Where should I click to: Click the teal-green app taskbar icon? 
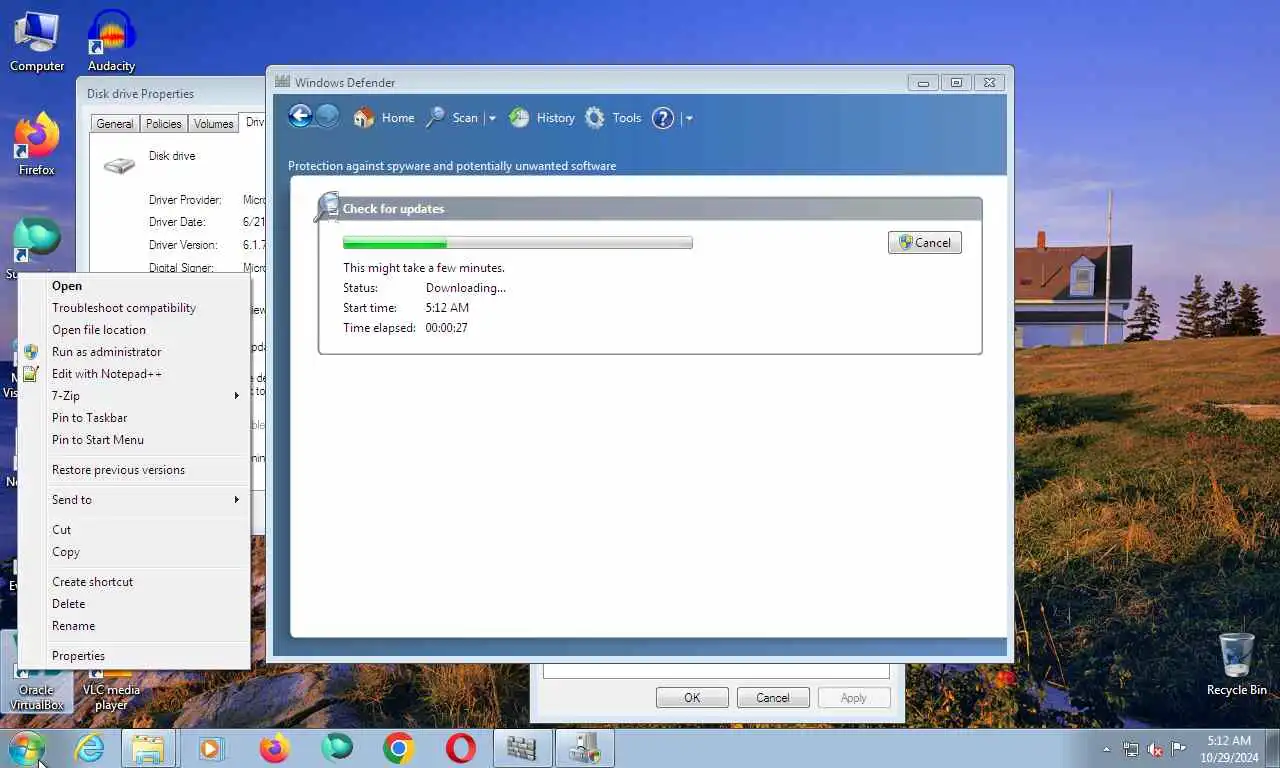[337, 748]
